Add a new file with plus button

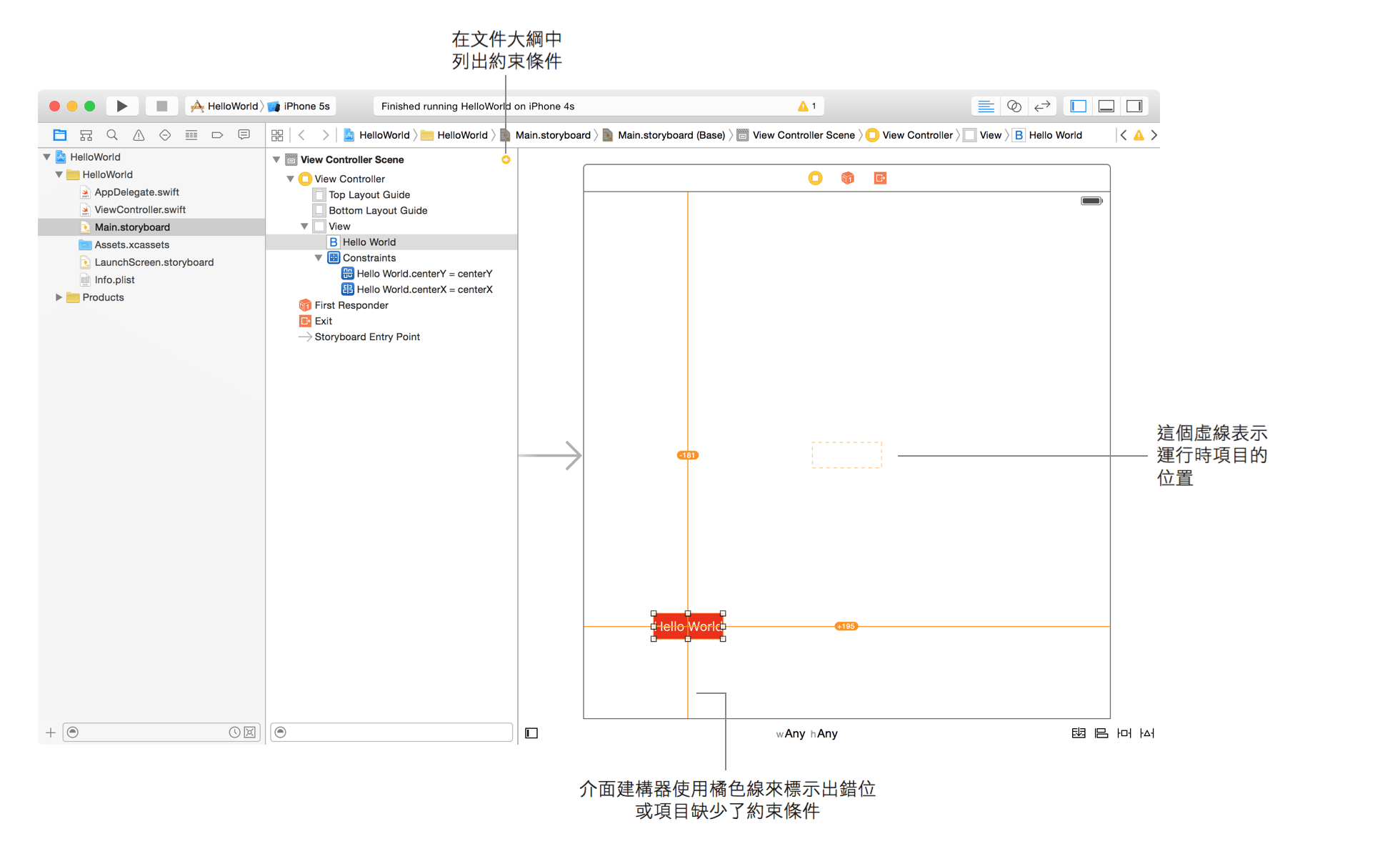tap(50, 733)
